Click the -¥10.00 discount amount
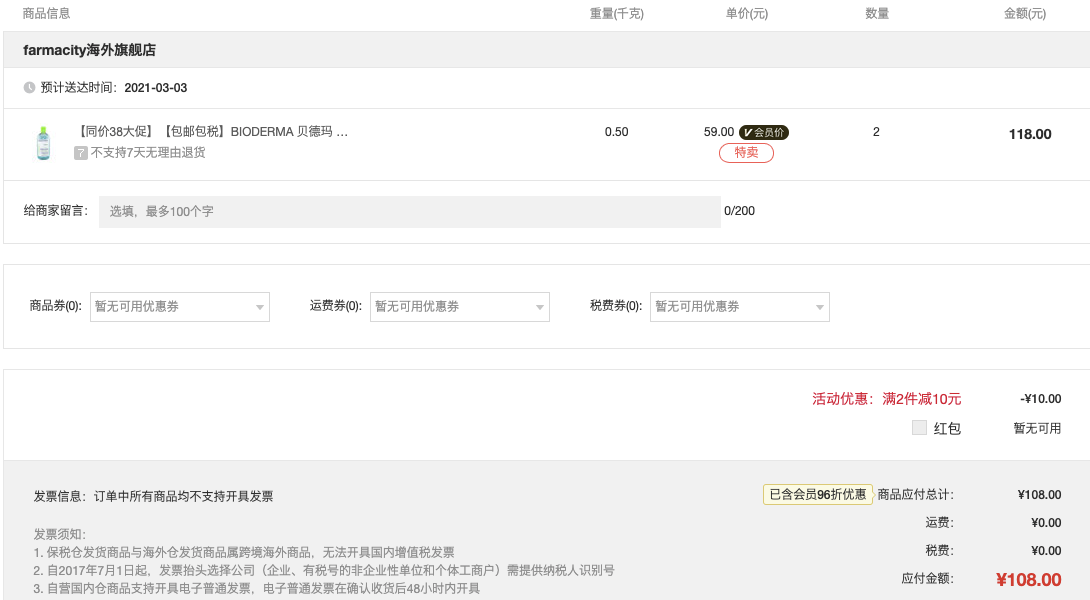 1041,398
